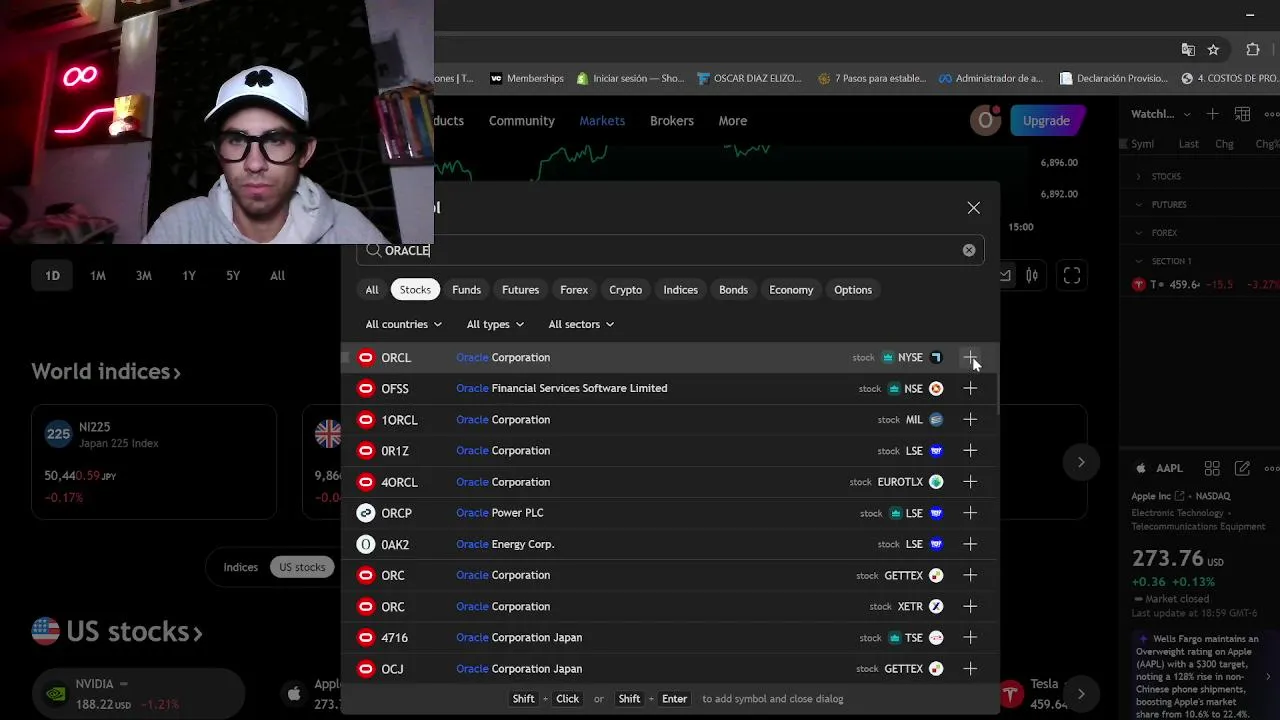Open the All types dropdown
This screenshot has width=1280, height=720.
point(495,324)
